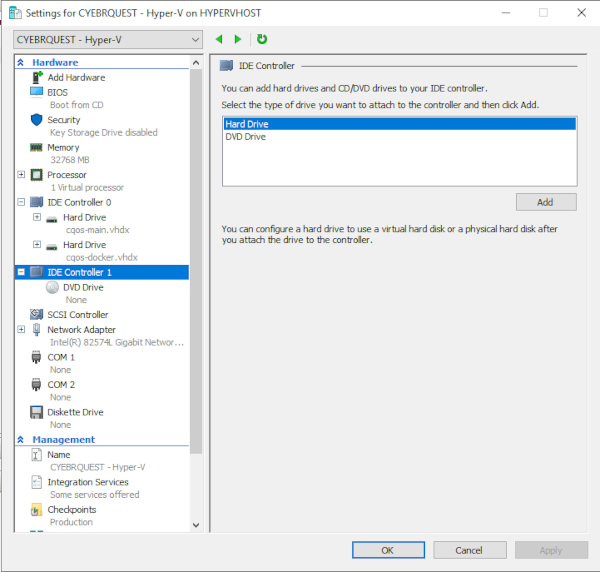Click the Cancel button
Image resolution: width=600 pixels, height=572 pixels.
(469, 550)
